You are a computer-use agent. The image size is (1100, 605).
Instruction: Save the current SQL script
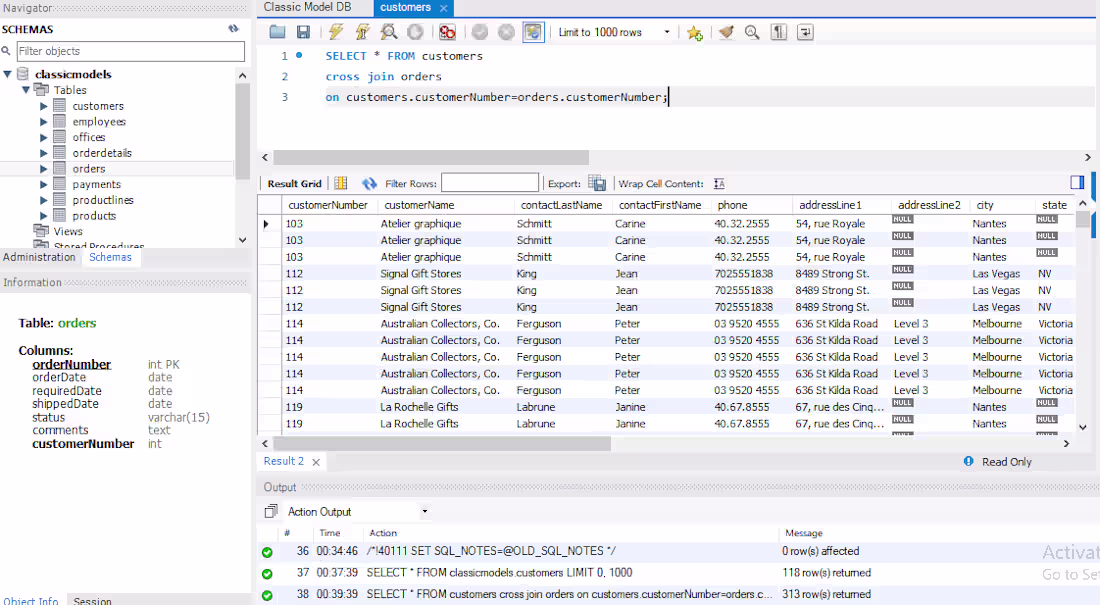point(305,31)
